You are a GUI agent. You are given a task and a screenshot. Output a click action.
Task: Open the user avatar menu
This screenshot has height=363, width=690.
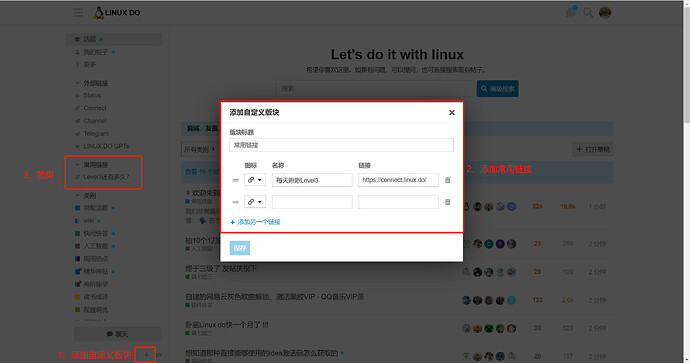click(x=605, y=12)
